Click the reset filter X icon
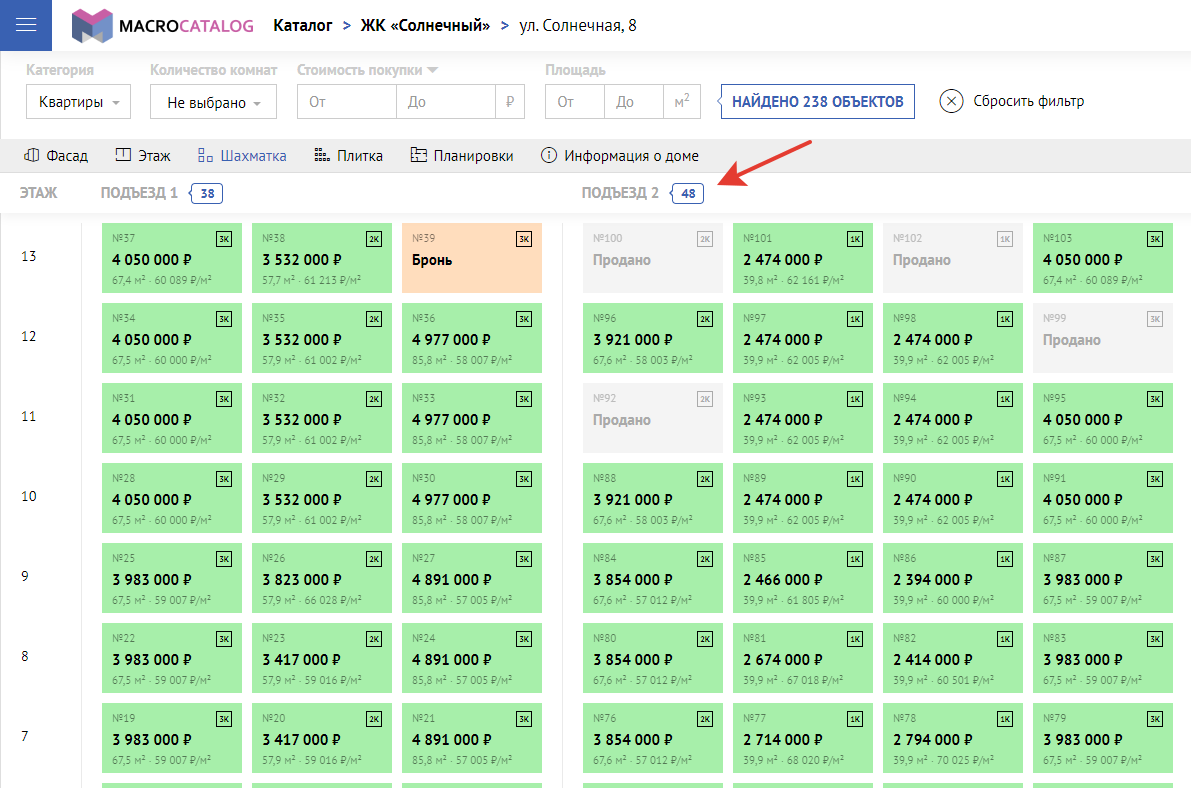This screenshot has width=1191, height=788. (x=951, y=101)
